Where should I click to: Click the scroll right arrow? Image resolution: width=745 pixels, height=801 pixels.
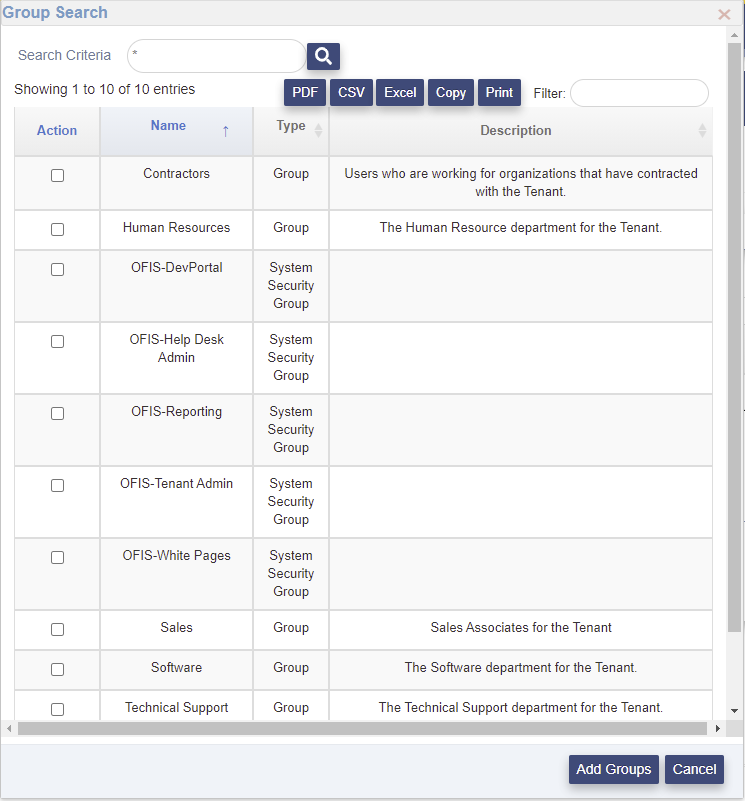click(717, 728)
